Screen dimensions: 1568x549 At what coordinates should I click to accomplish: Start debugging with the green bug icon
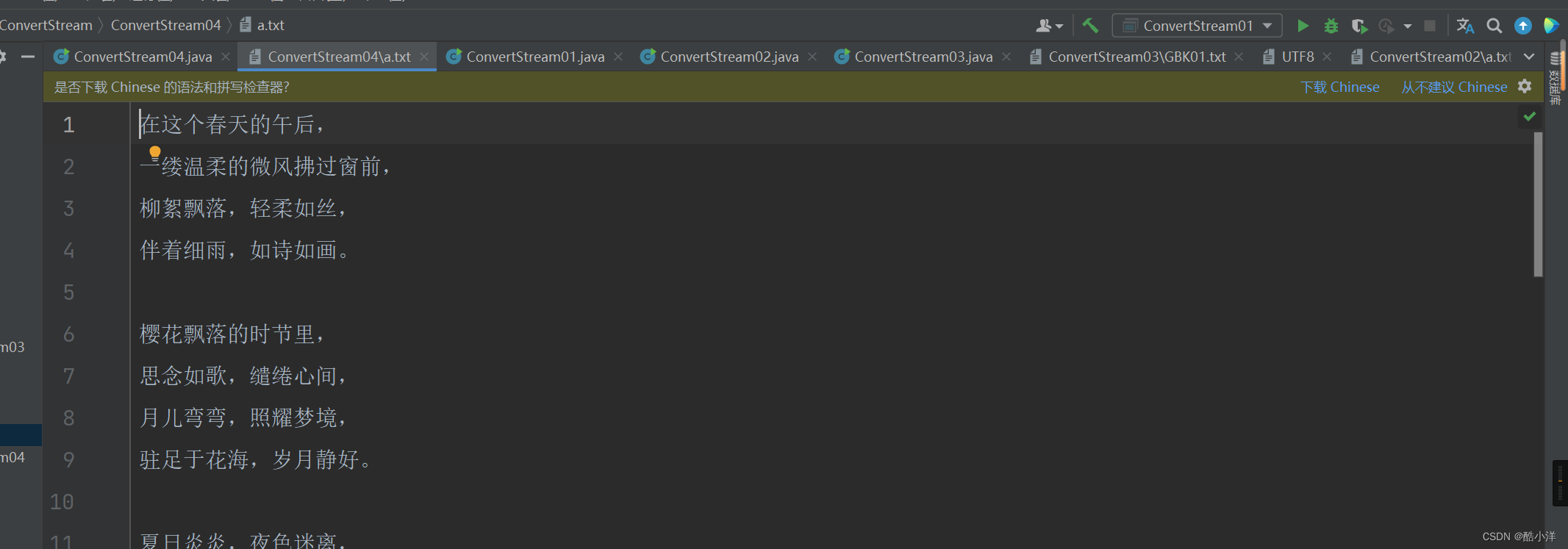click(1331, 26)
